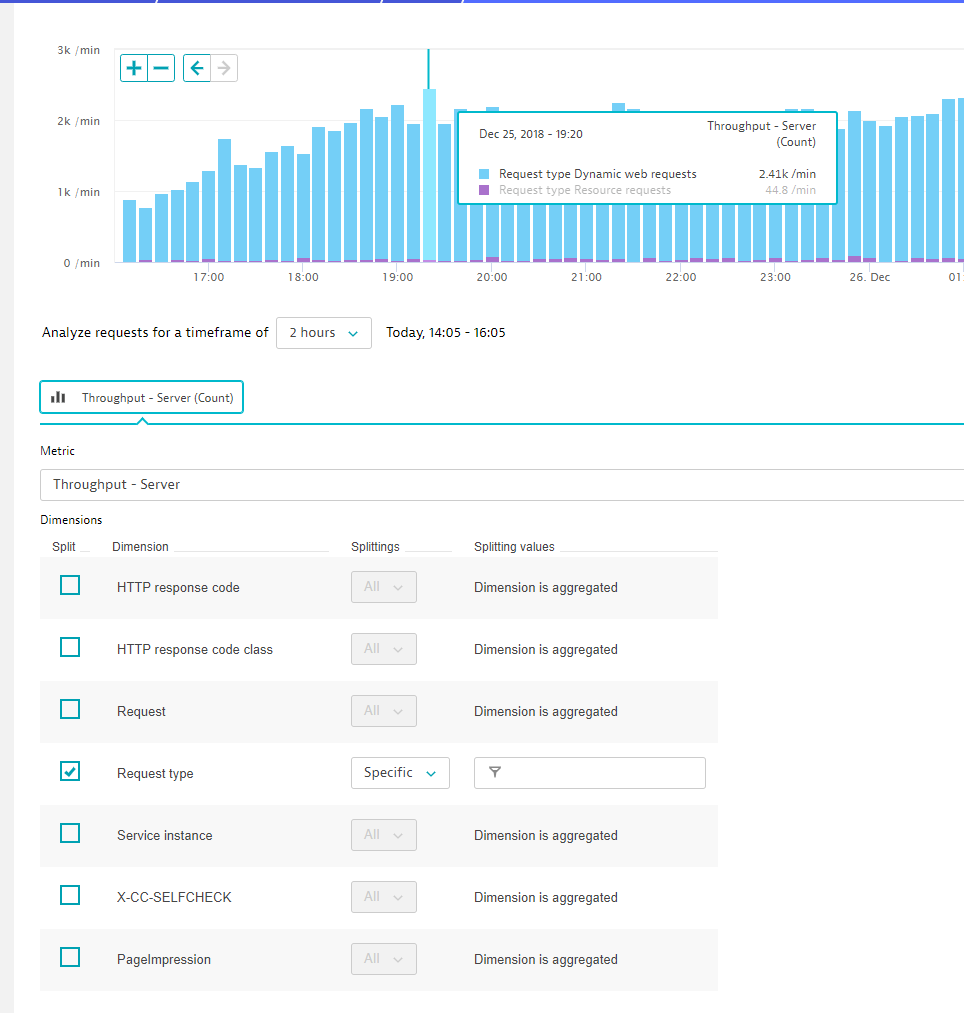Open the Throughput - Server metric dropdown

(500, 485)
